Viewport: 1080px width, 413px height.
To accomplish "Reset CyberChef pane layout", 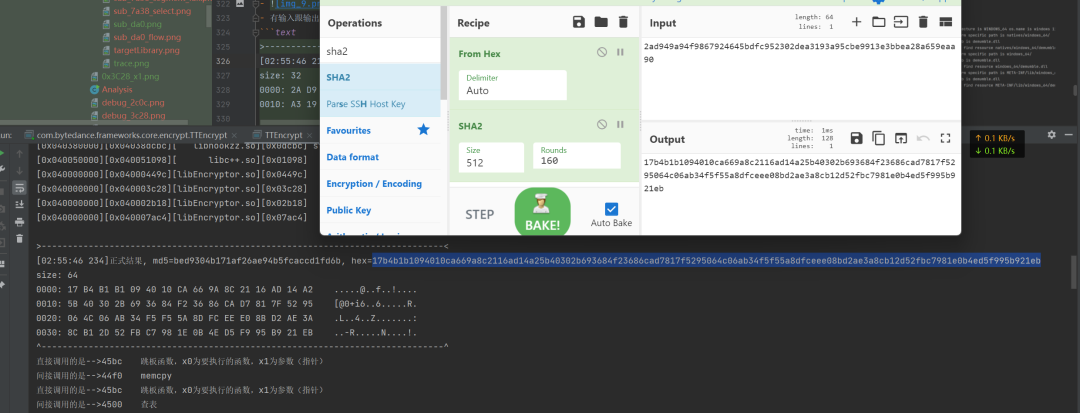I will (x=945, y=22).
